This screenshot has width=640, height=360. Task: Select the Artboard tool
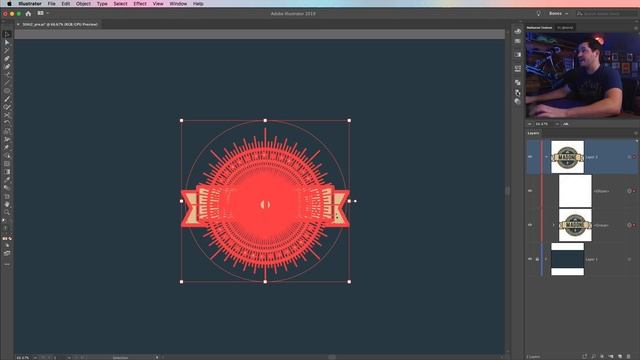click(x=7, y=196)
